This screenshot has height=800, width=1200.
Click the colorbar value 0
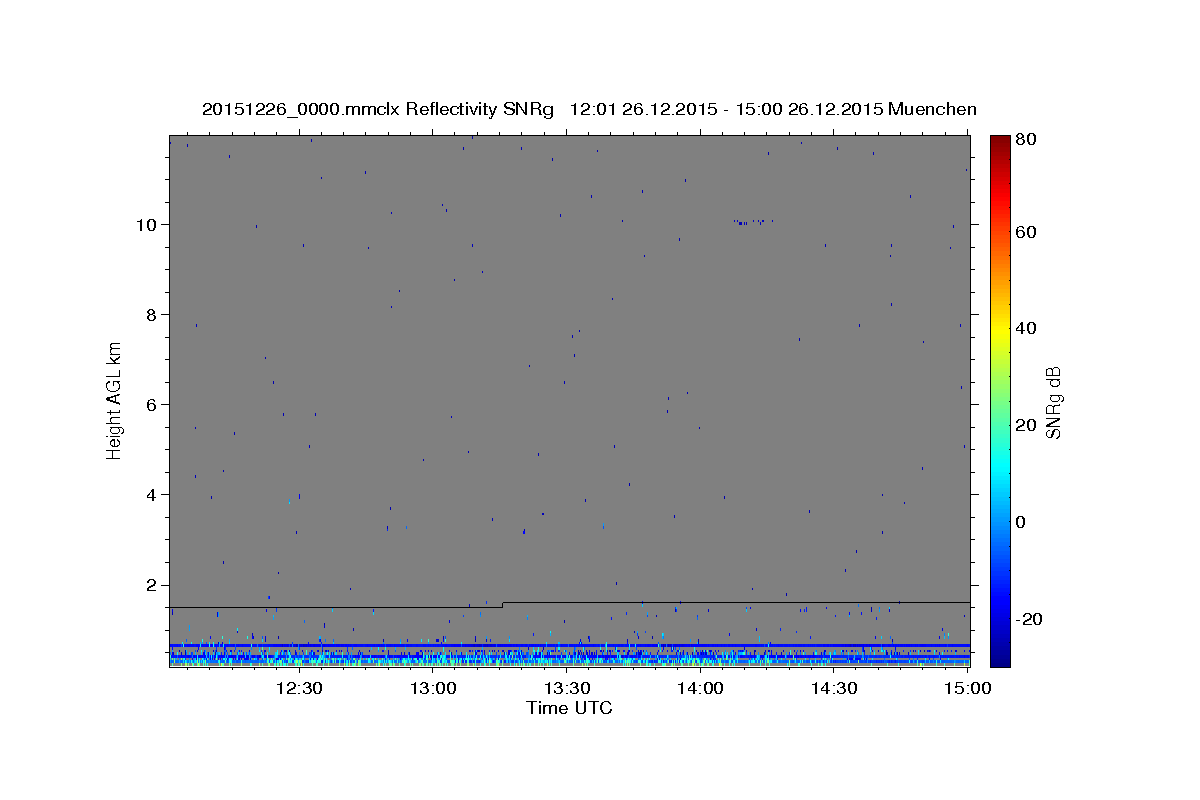tap(1020, 522)
